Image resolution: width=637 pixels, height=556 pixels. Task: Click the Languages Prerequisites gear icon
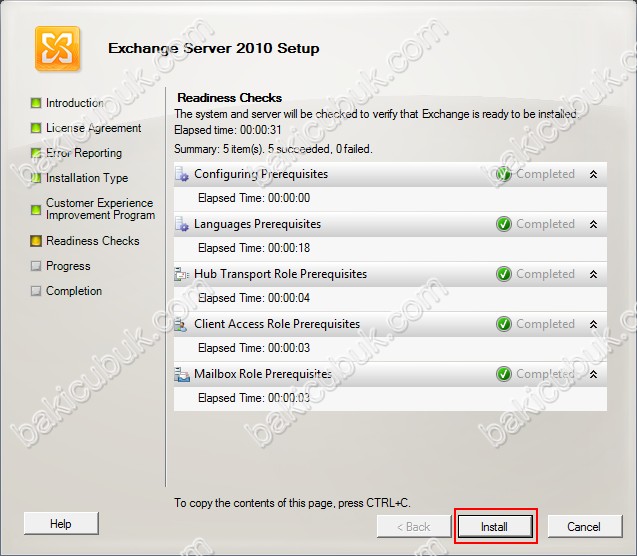click(x=182, y=224)
